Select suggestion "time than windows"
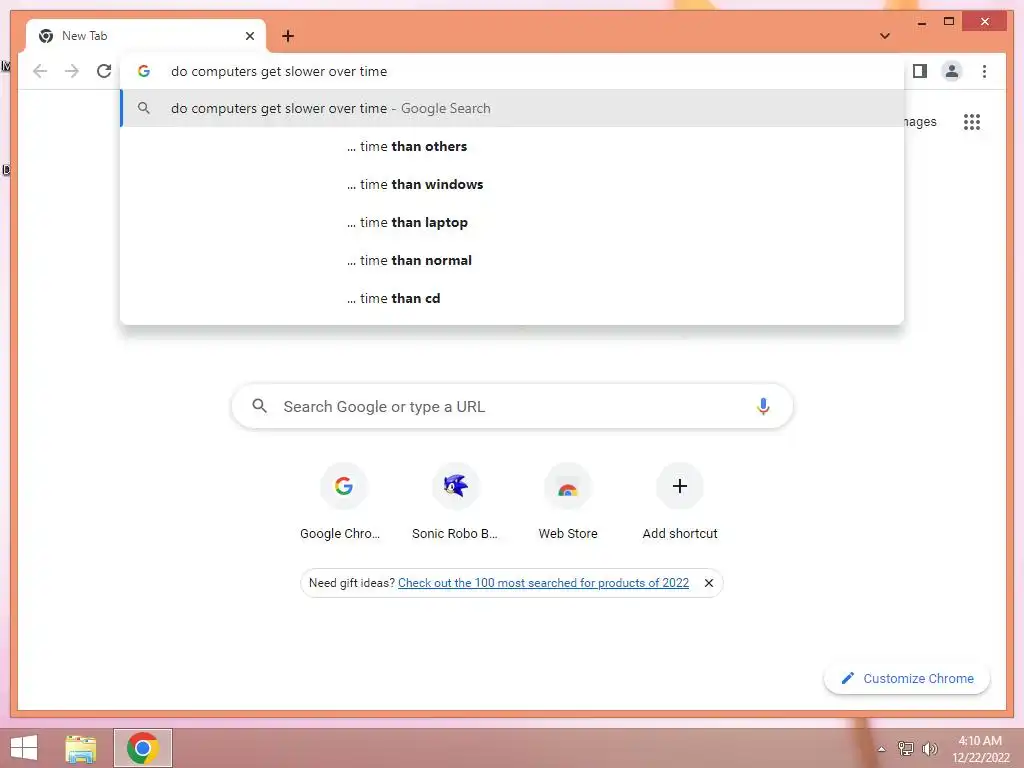 (x=512, y=184)
